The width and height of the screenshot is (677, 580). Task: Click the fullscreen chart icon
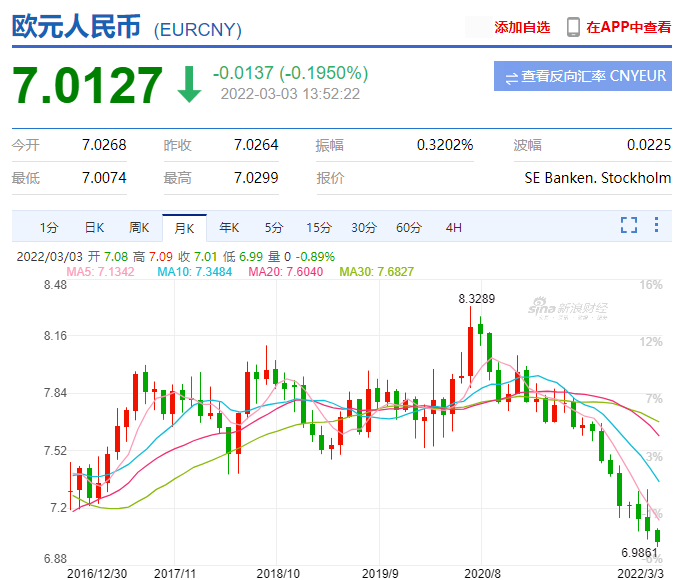pyautogui.click(x=629, y=225)
